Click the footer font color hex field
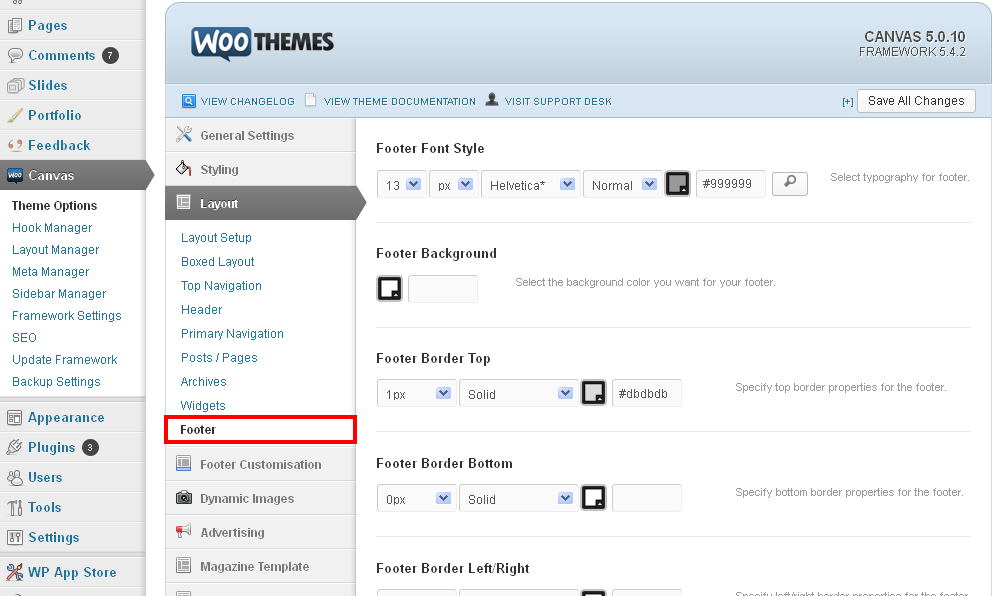Screen dimensions: 998x596 [x=731, y=184]
